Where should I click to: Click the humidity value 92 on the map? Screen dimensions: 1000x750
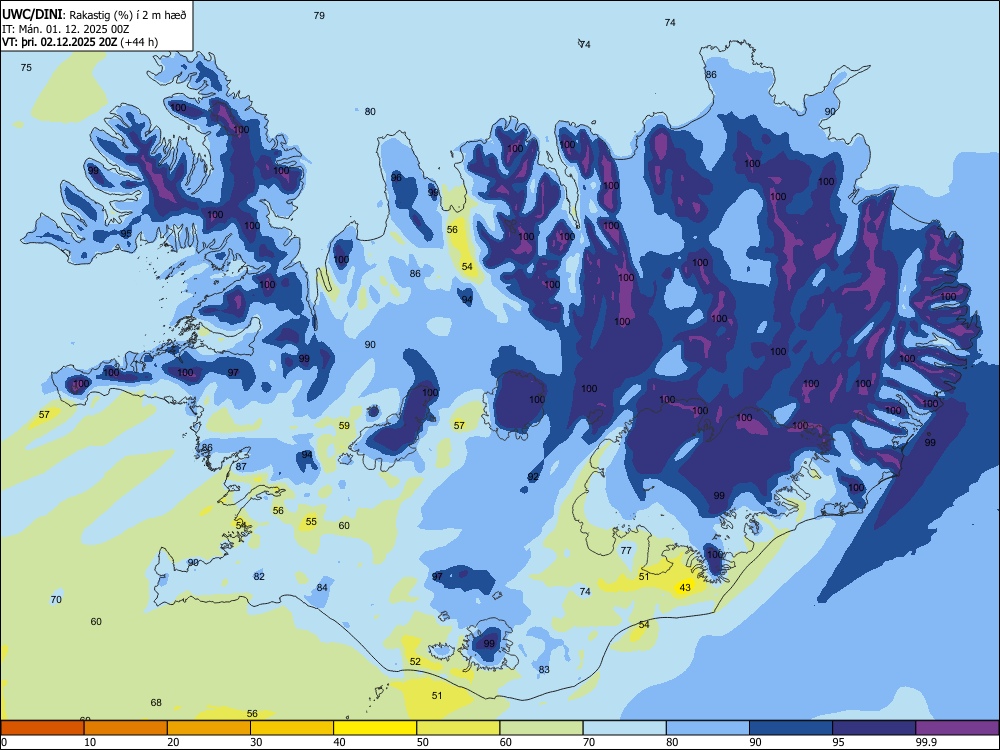click(x=533, y=477)
